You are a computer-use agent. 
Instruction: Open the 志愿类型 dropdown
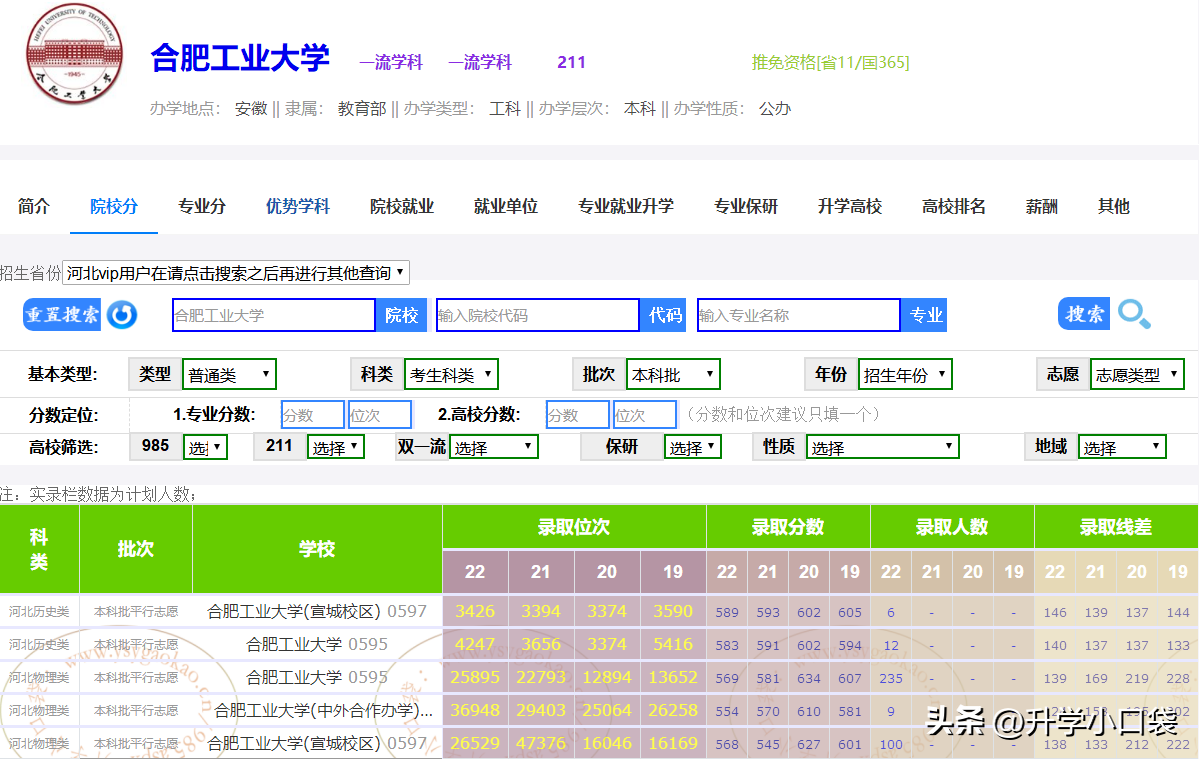1137,375
